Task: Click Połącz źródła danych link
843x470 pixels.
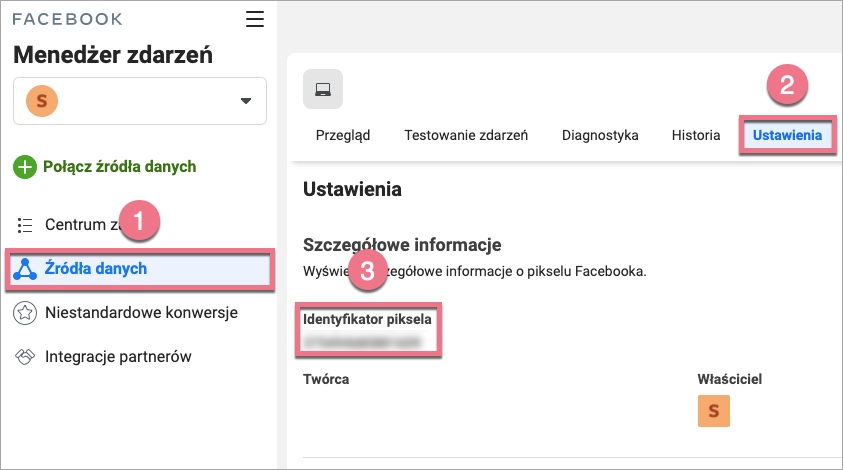Action: [119, 167]
